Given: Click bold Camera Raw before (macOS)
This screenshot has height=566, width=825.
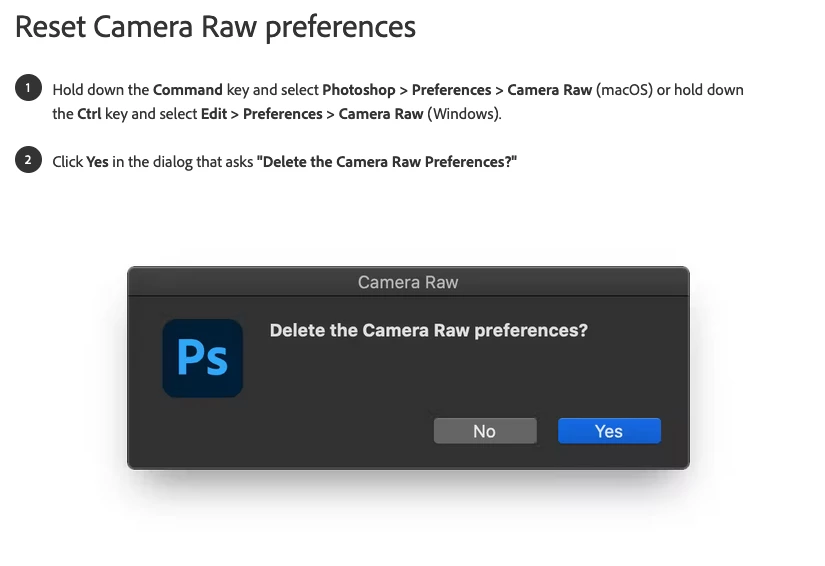Looking at the screenshot, I should (550, 90).
